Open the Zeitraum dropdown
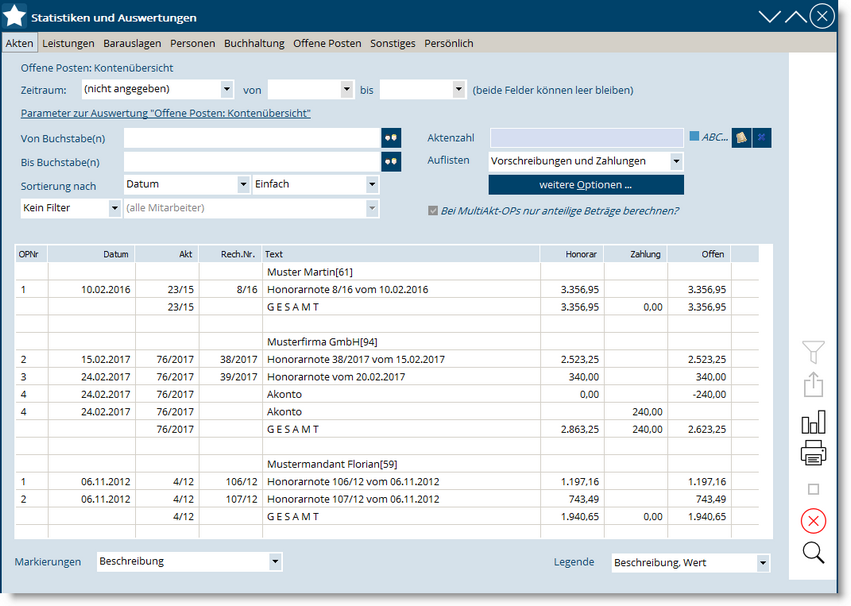 coord(227,90)
